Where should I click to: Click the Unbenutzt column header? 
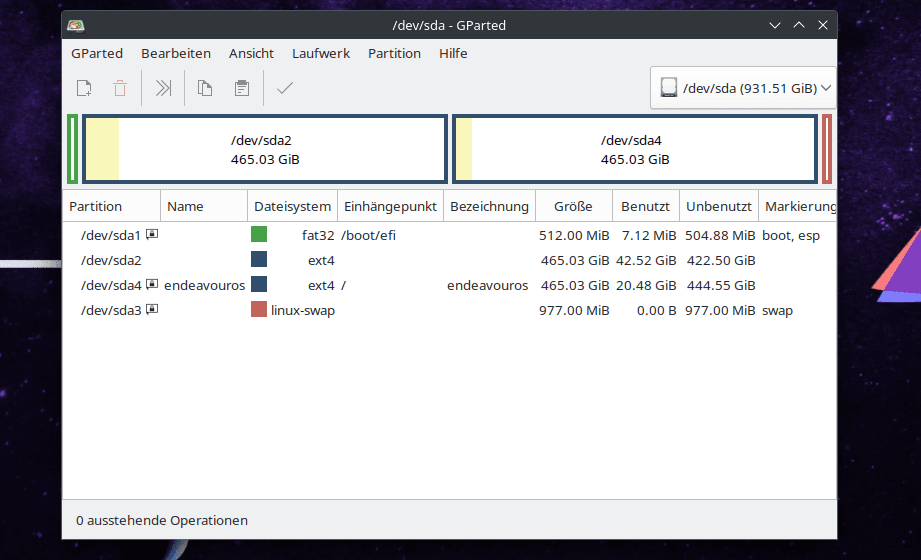(x=719, y=206)
